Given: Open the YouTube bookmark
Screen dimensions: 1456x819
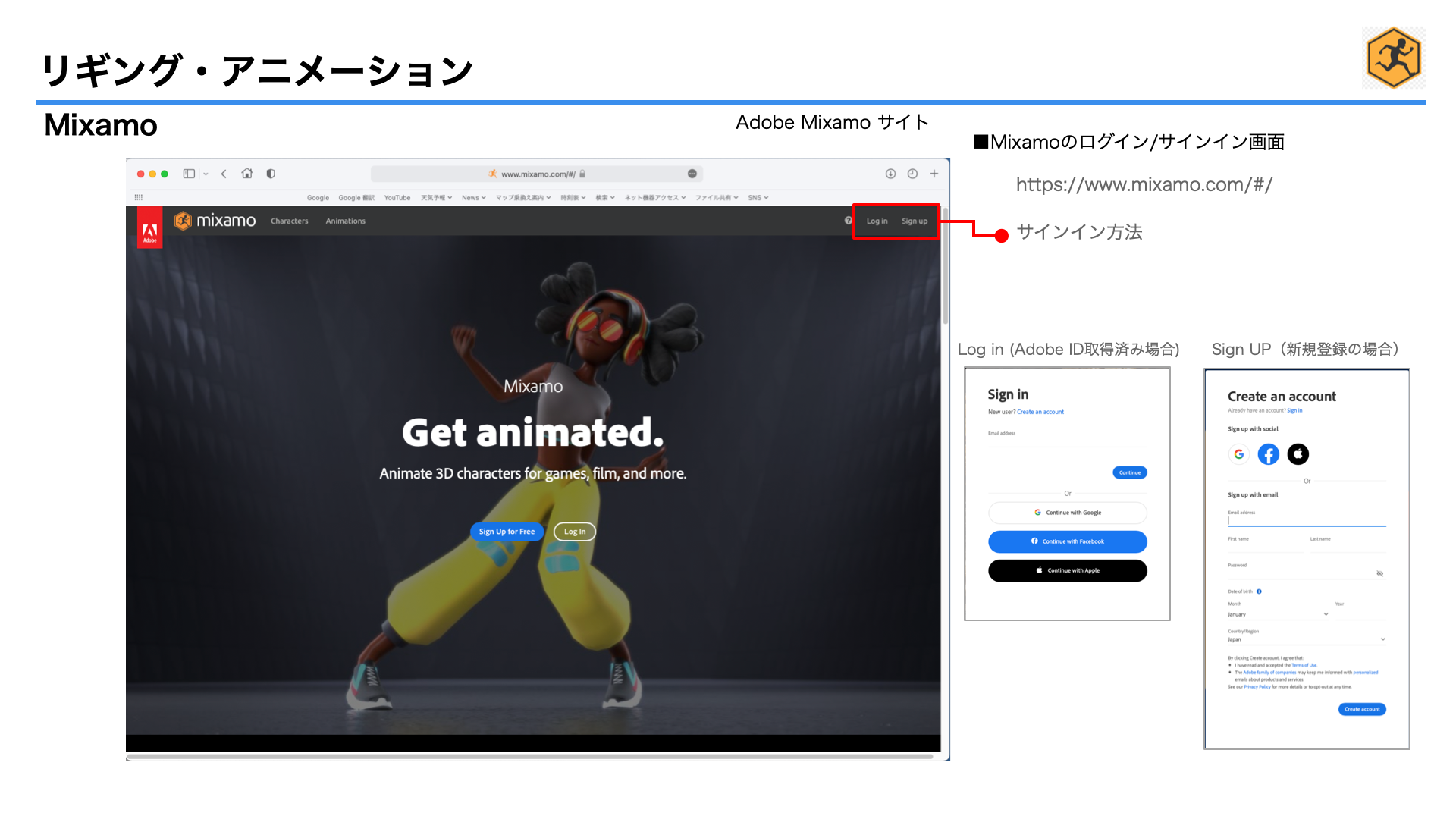Looking at the screenshot, I should pyautogui.click(x=397, y=198).
